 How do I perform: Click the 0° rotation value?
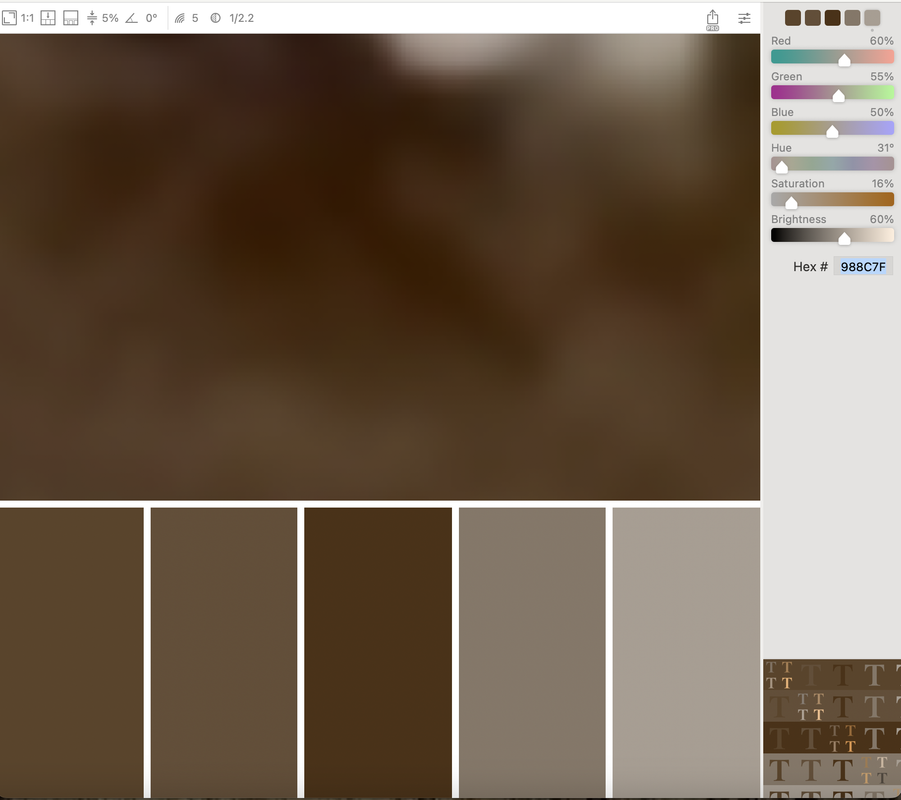(152, 18)
